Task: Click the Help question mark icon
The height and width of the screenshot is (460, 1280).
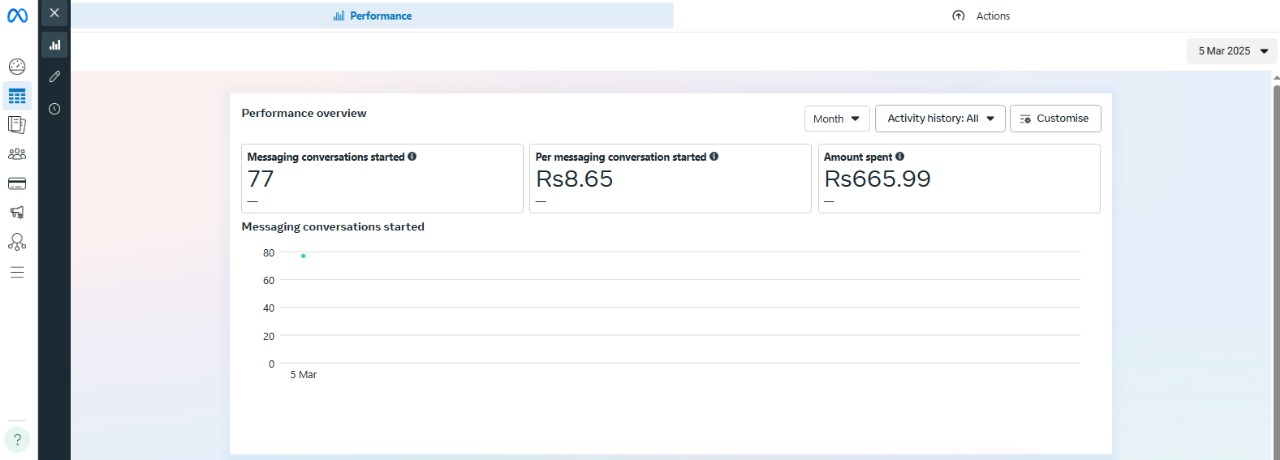Action: pos(17,439)
